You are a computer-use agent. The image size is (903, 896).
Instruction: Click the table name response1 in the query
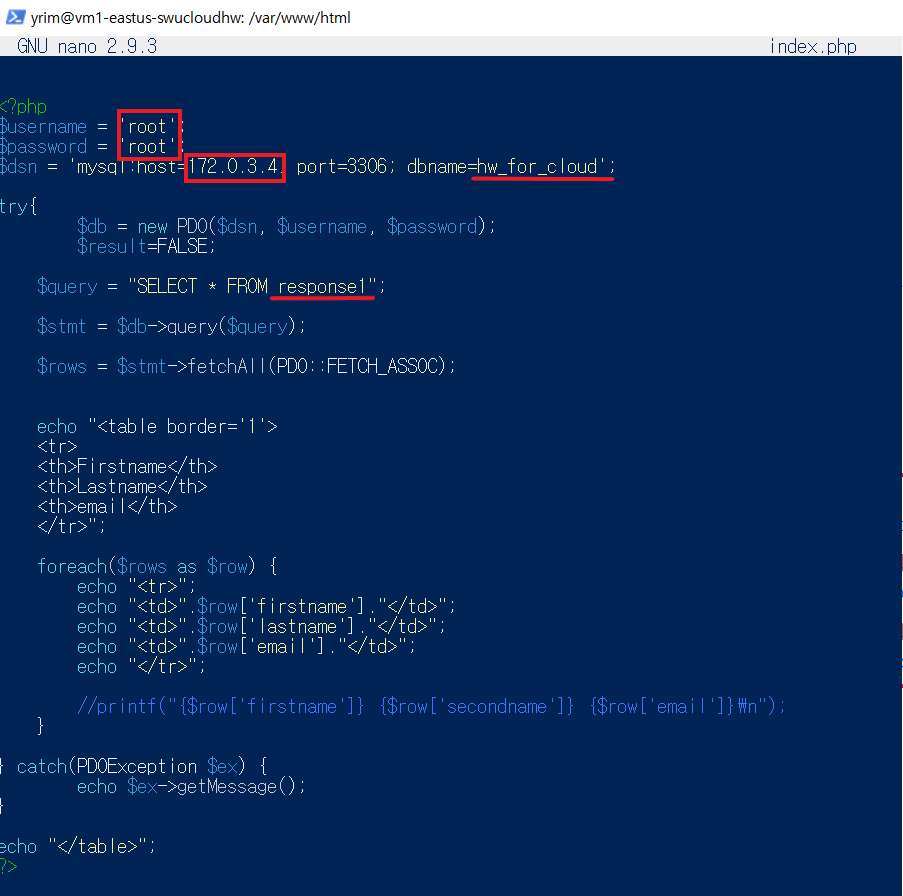click(x=322, y=286)
